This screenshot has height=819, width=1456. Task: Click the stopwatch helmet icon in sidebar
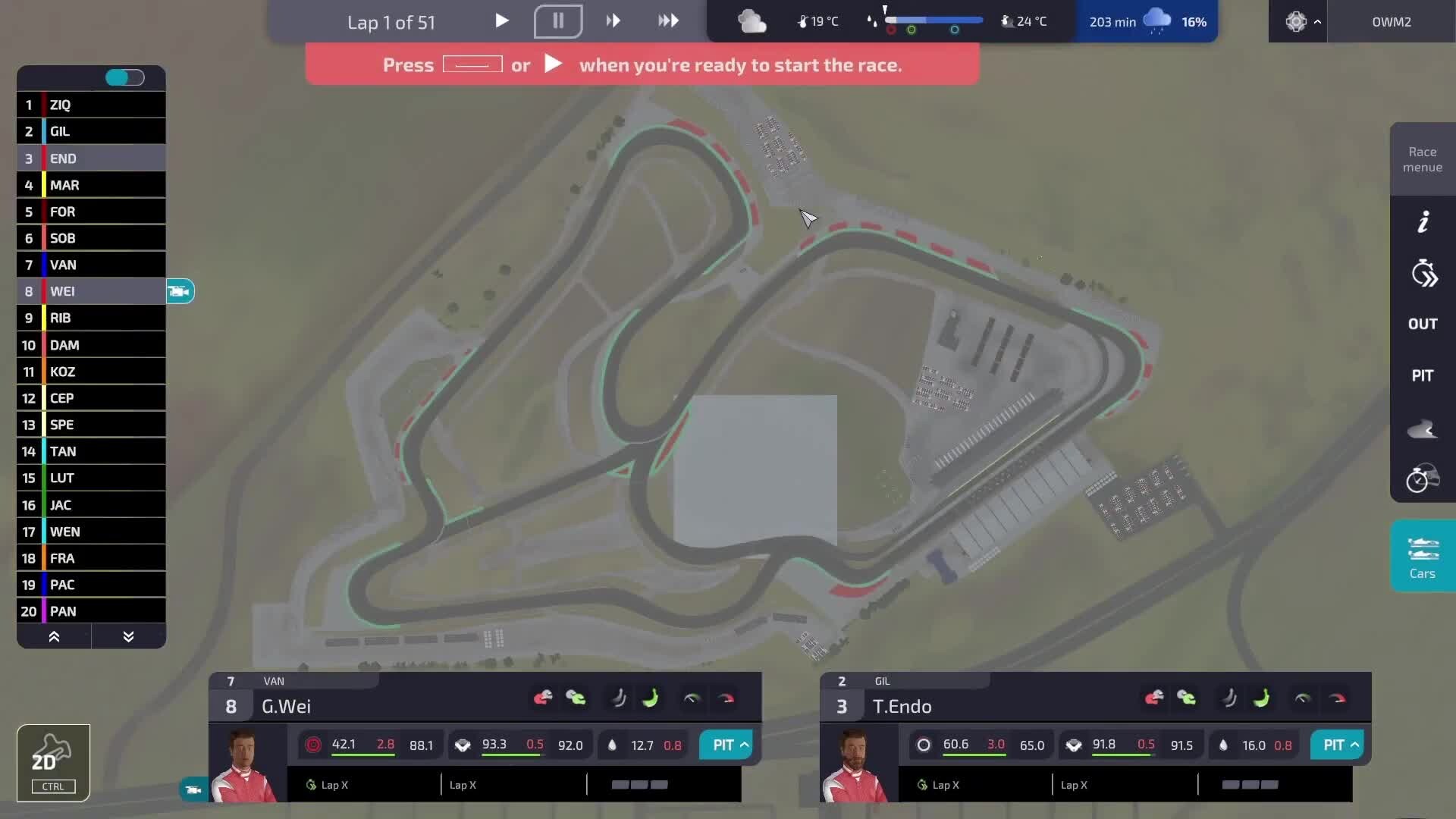(x=1423, y=479)
